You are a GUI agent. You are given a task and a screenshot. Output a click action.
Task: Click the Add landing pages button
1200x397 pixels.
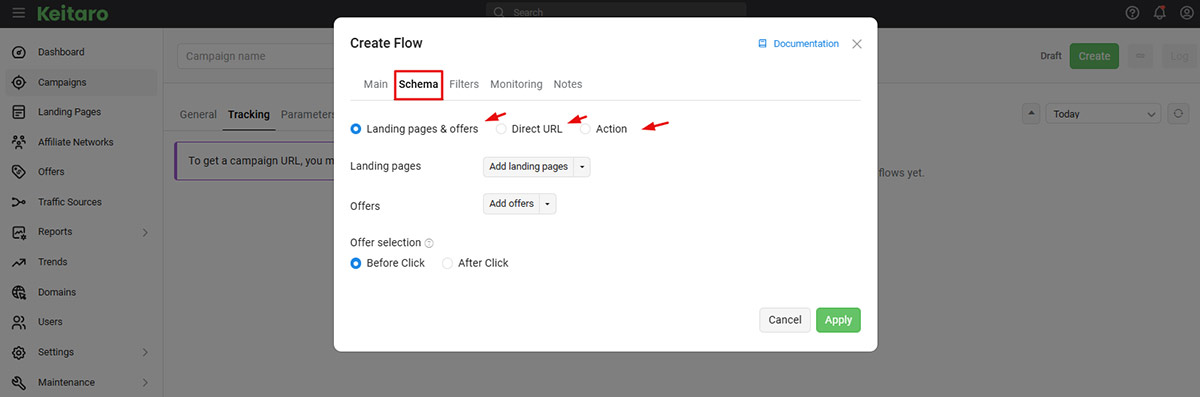pos(529,167)
